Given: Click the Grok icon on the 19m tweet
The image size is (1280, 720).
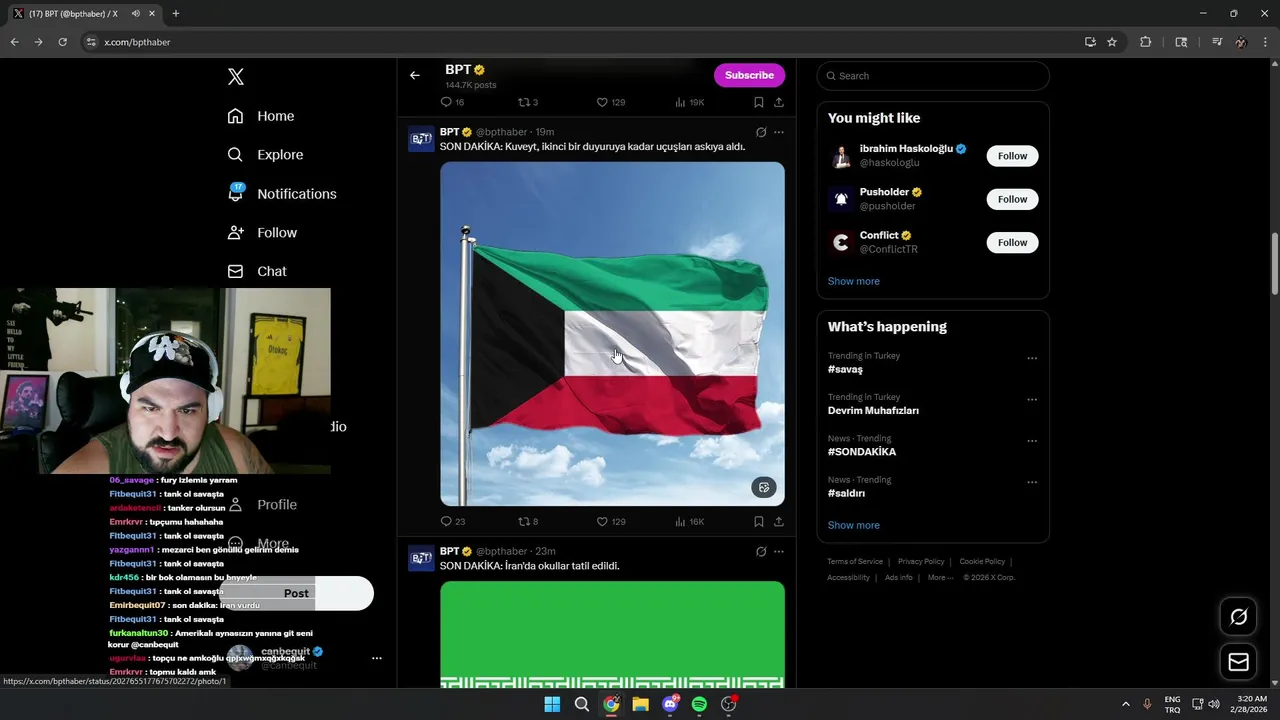Looking at the screenshot, I should pyautogui.click(x=761, y=132).
